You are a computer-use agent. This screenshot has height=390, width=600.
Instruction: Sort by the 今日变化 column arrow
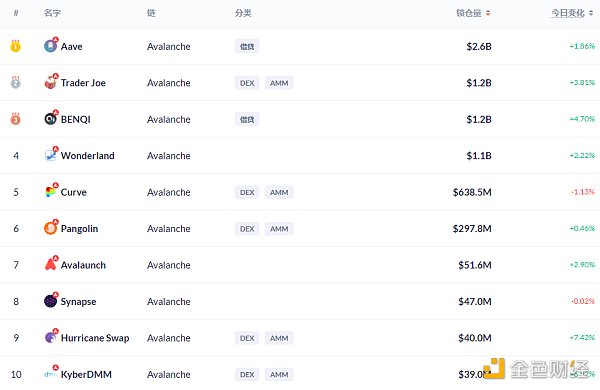click(x=591, y=13)
